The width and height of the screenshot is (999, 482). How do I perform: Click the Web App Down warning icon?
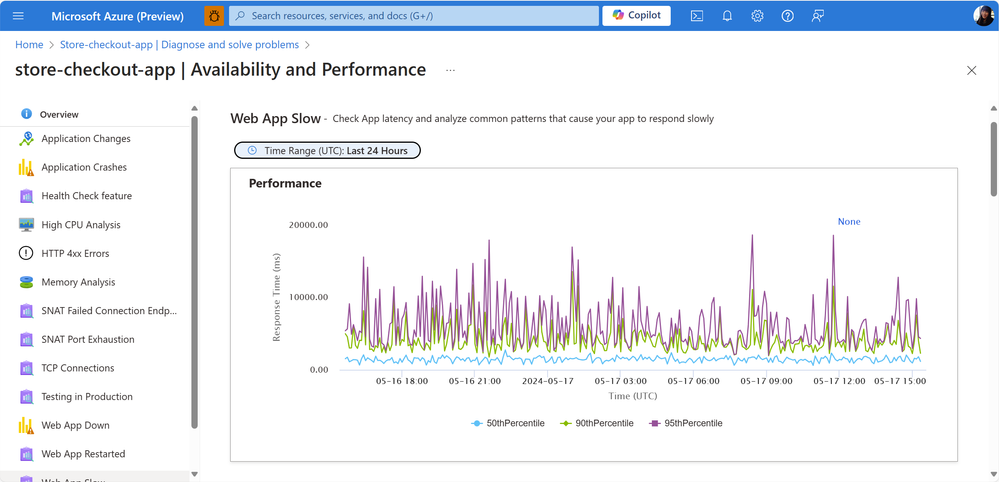(26, 425)
